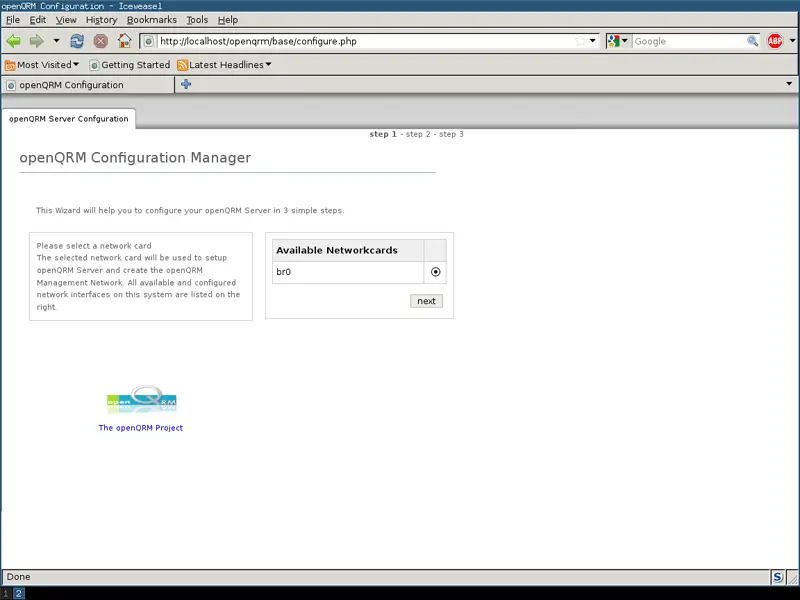The width and height of the screenshot is (800, 600).
Task: Click the S icon in status bar
Action: click(778, 577)
